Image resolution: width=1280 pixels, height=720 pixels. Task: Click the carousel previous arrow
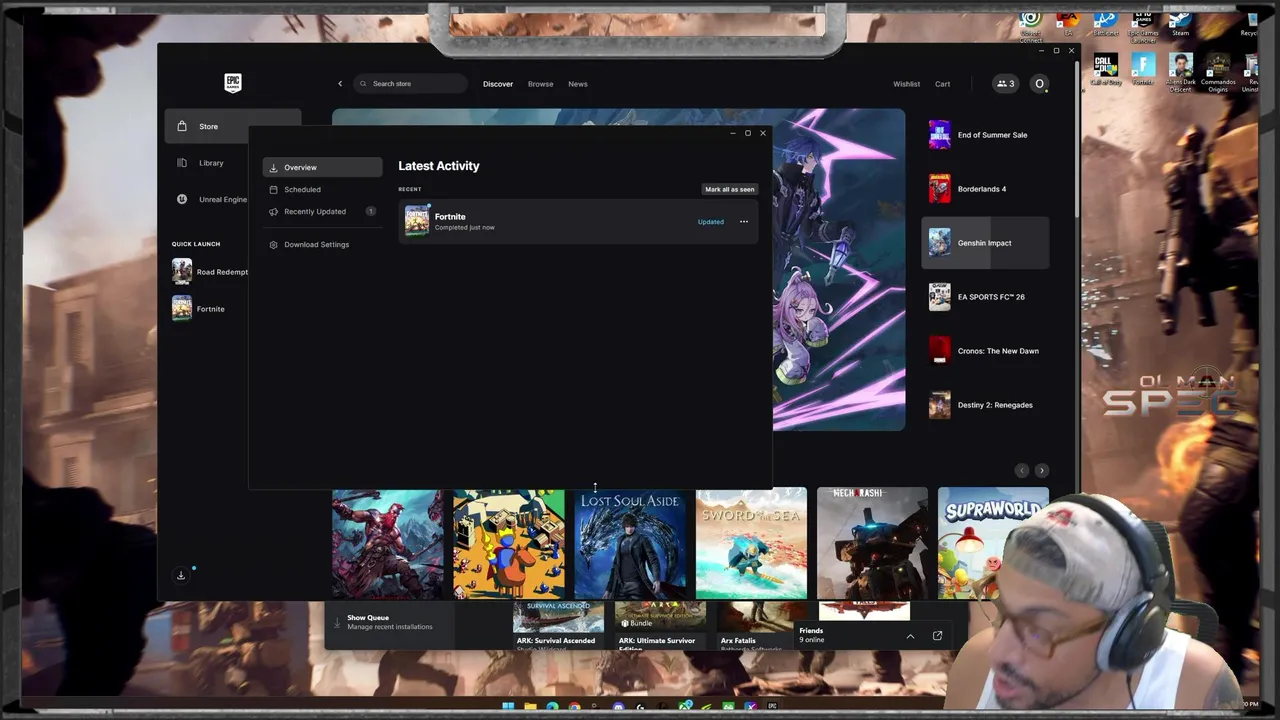[1022, 470]
